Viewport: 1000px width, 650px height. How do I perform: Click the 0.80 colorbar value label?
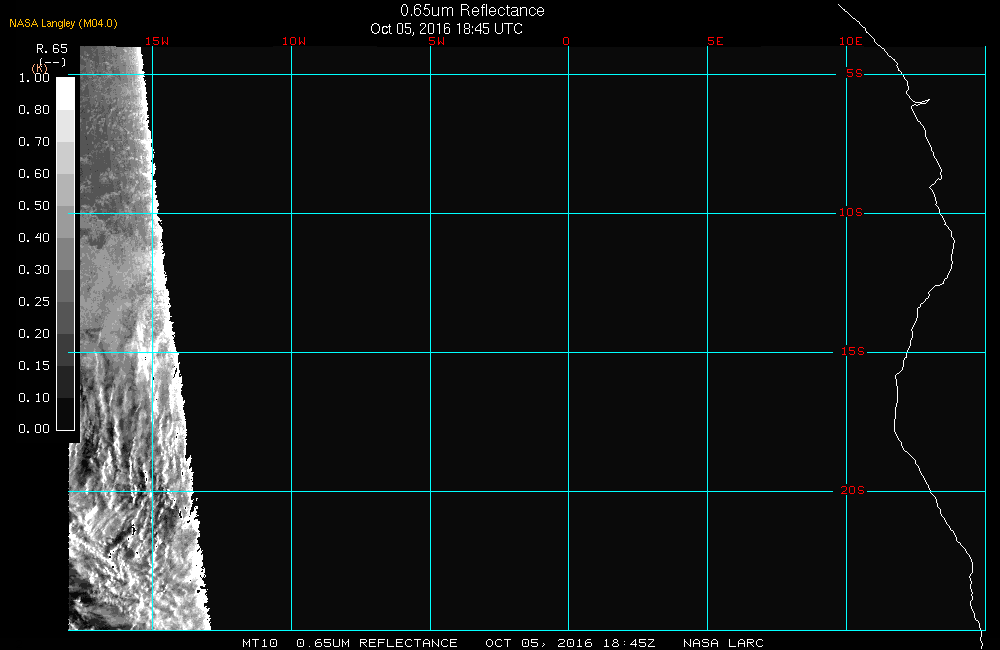point(35,110)
